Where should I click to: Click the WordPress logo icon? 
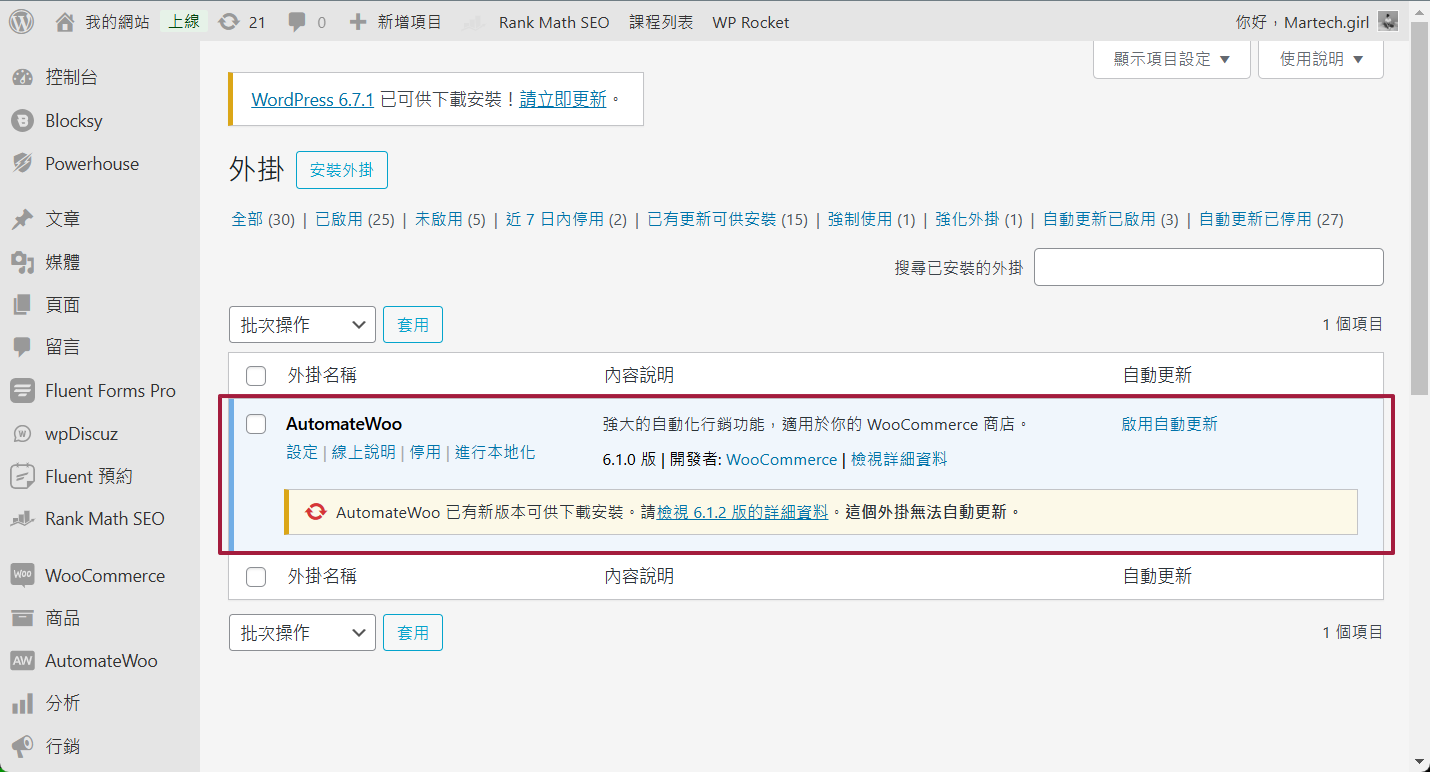22,21
